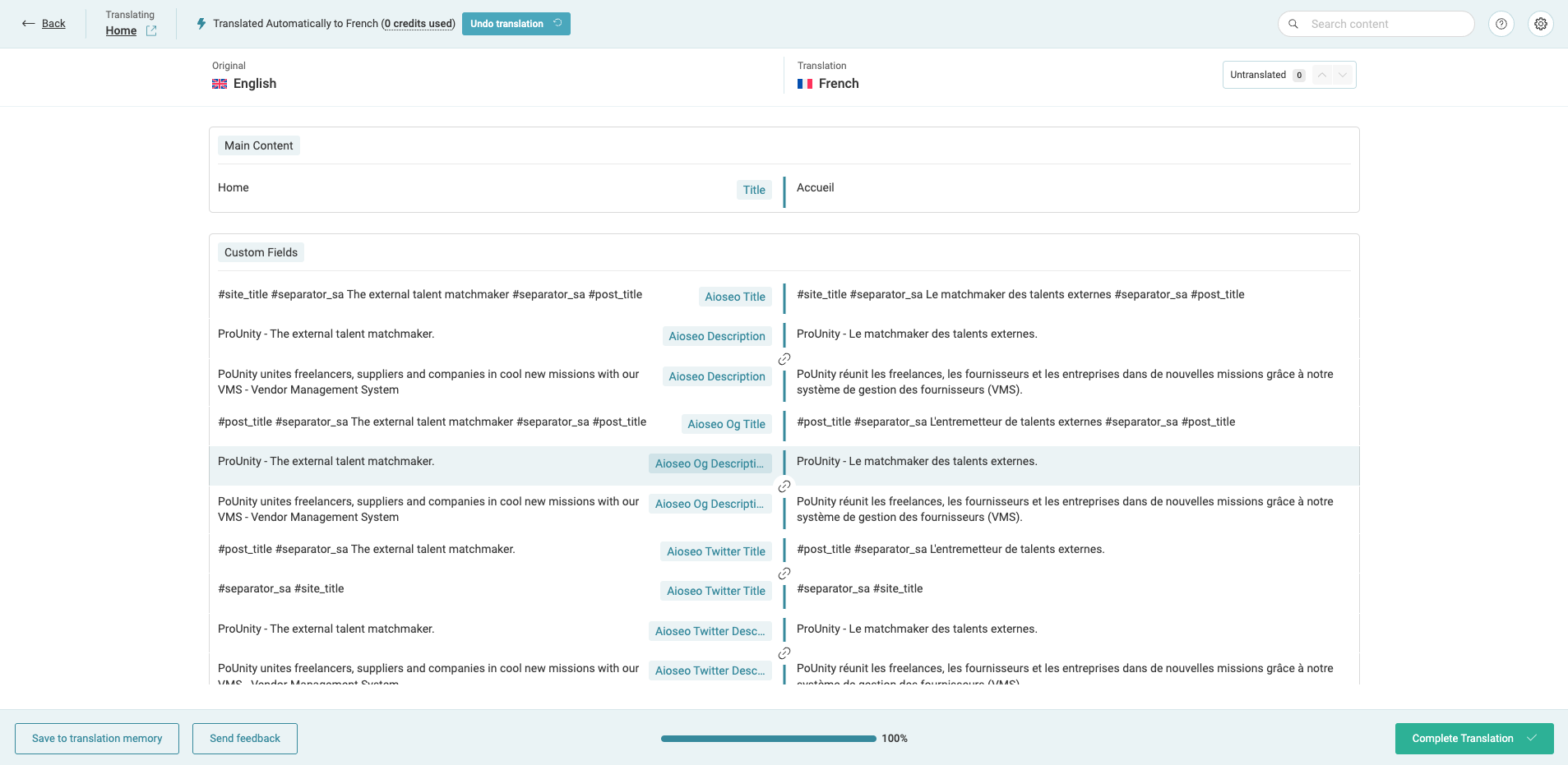The width and height of the screenshot is (1568, 765).
Task: Click the Aioseo Og Title tag
Action: point(726,424)
